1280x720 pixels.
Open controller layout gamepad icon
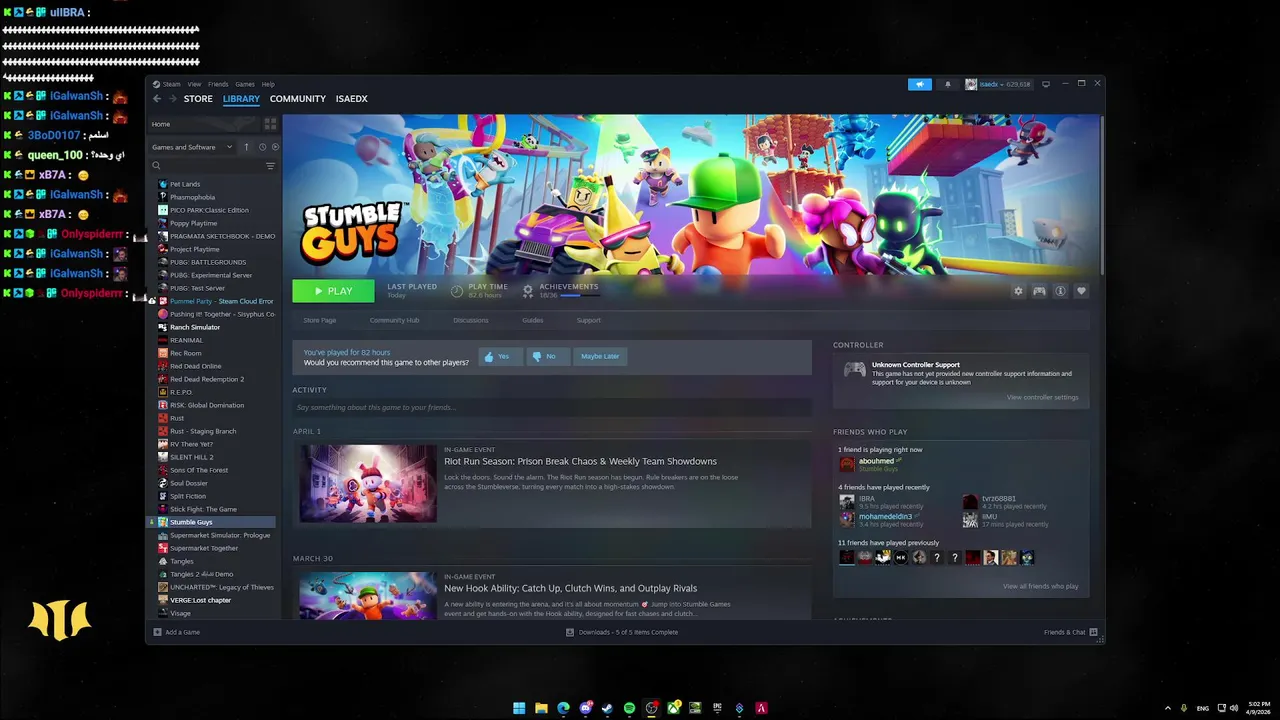(1039, 291)
